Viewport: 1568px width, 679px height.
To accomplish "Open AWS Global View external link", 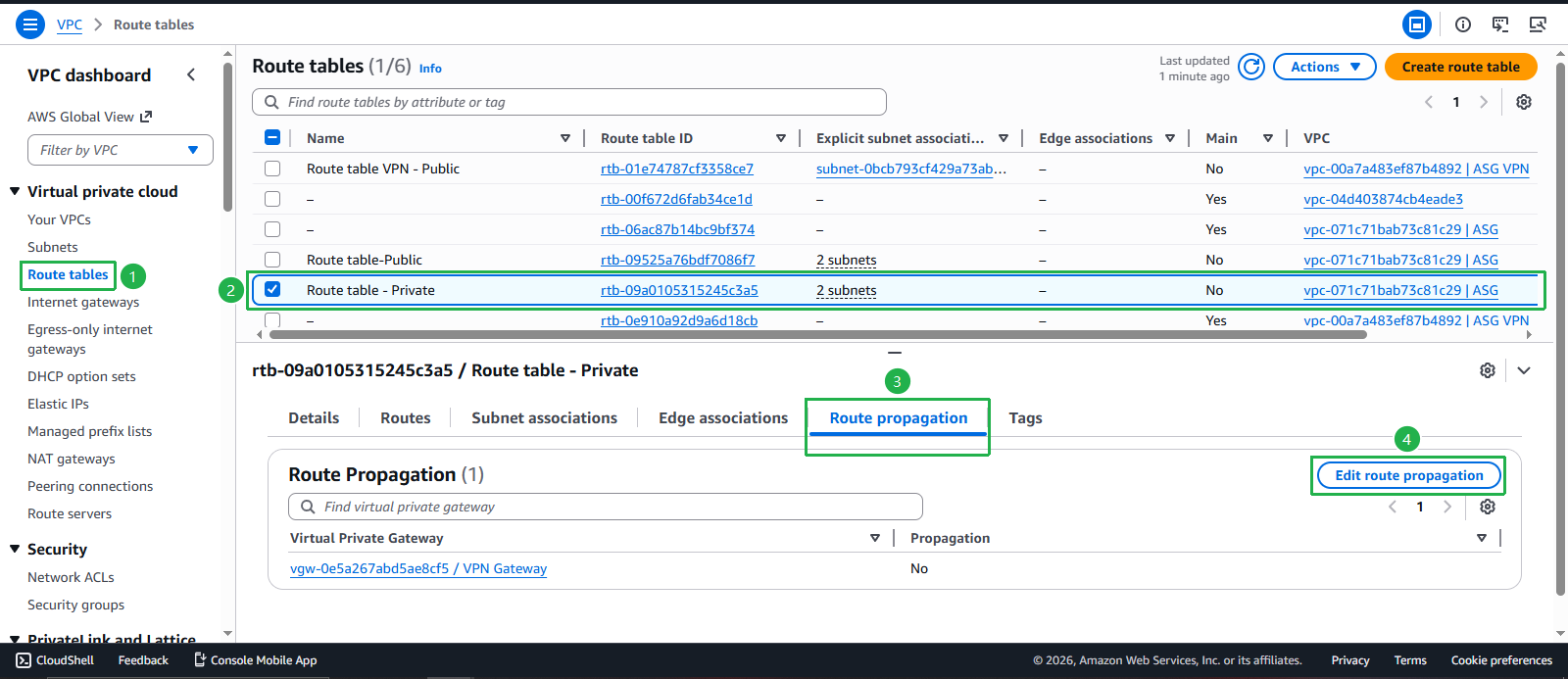I will [x=89, y=117].
